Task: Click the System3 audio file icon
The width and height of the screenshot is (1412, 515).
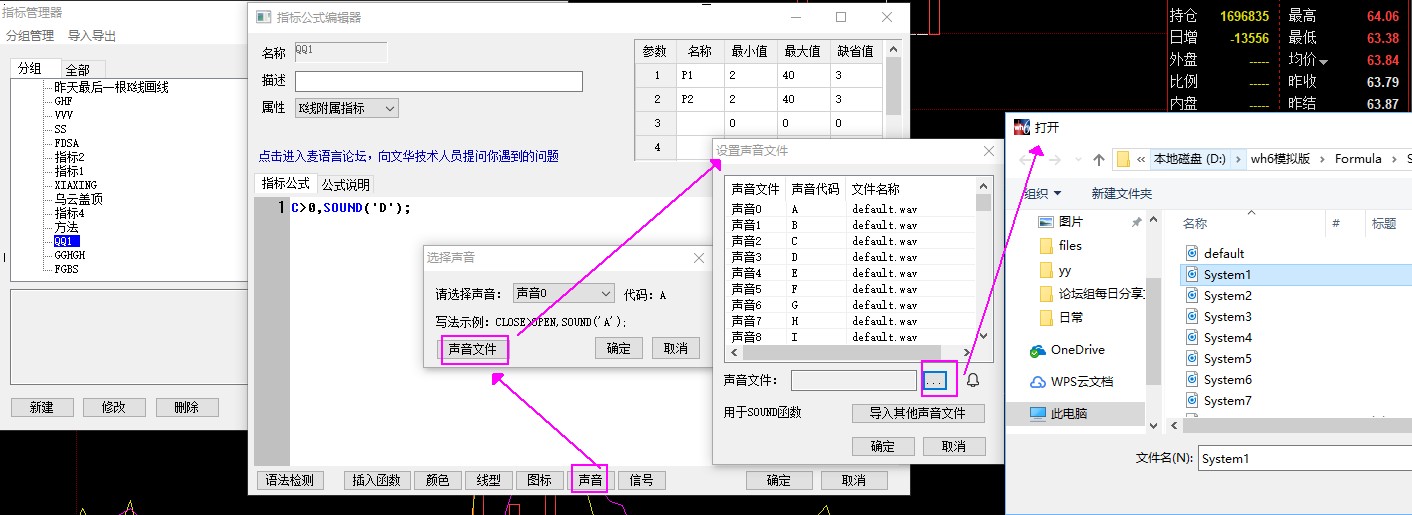Action: pos(1191,317)
